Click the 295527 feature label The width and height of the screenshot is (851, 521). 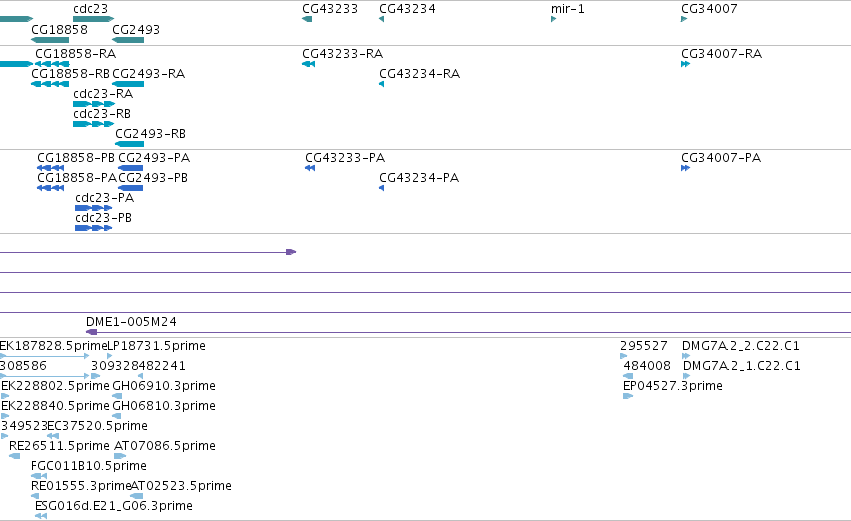point(644,346)
